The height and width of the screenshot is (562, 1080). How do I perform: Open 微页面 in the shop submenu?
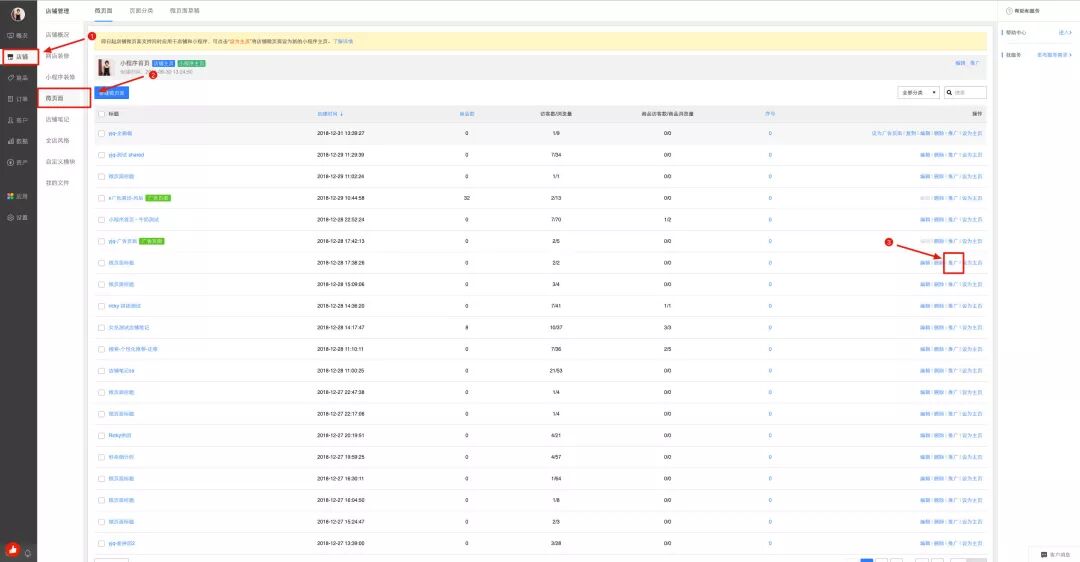[54, 98]
